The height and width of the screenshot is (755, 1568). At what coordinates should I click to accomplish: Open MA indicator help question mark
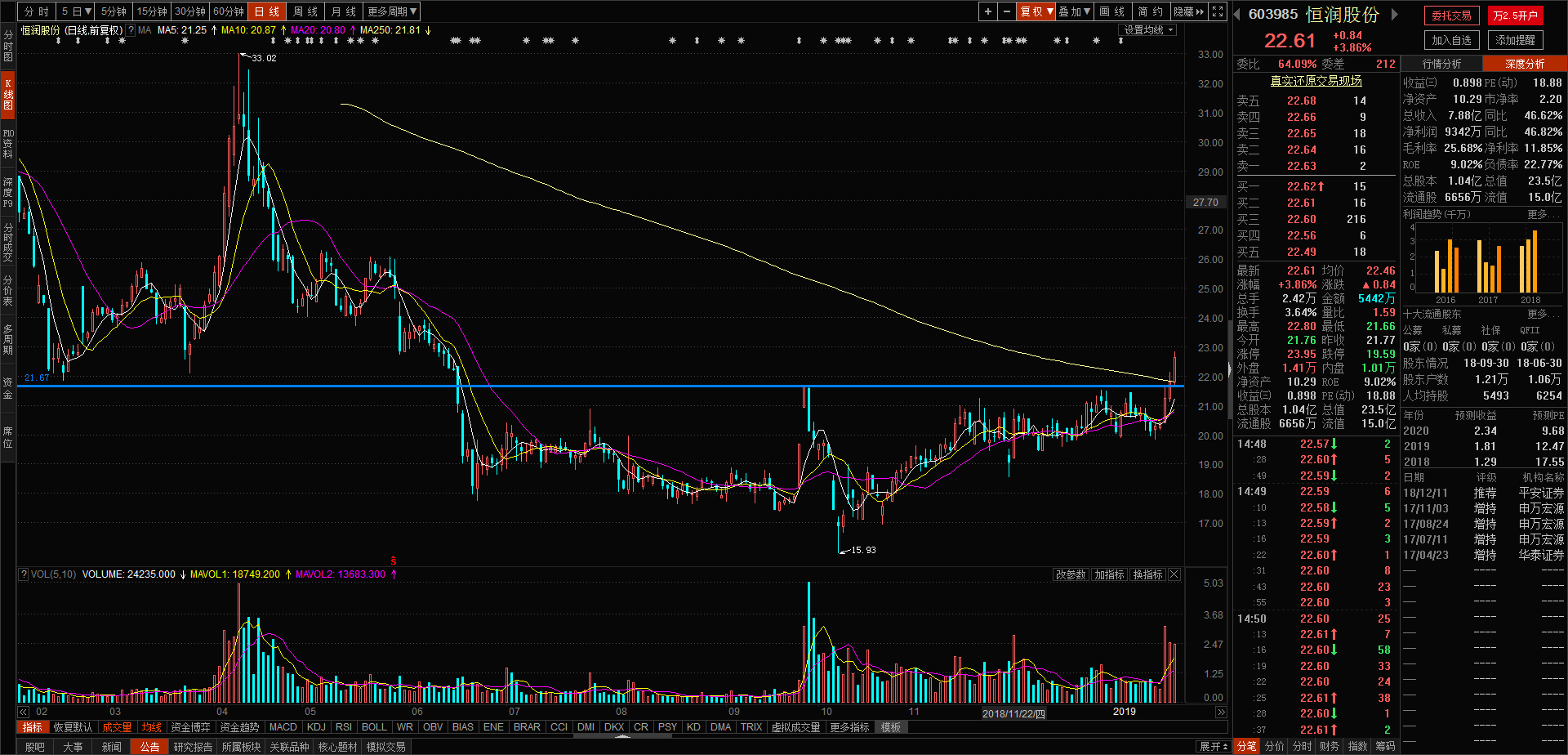(x=131, y=30)
